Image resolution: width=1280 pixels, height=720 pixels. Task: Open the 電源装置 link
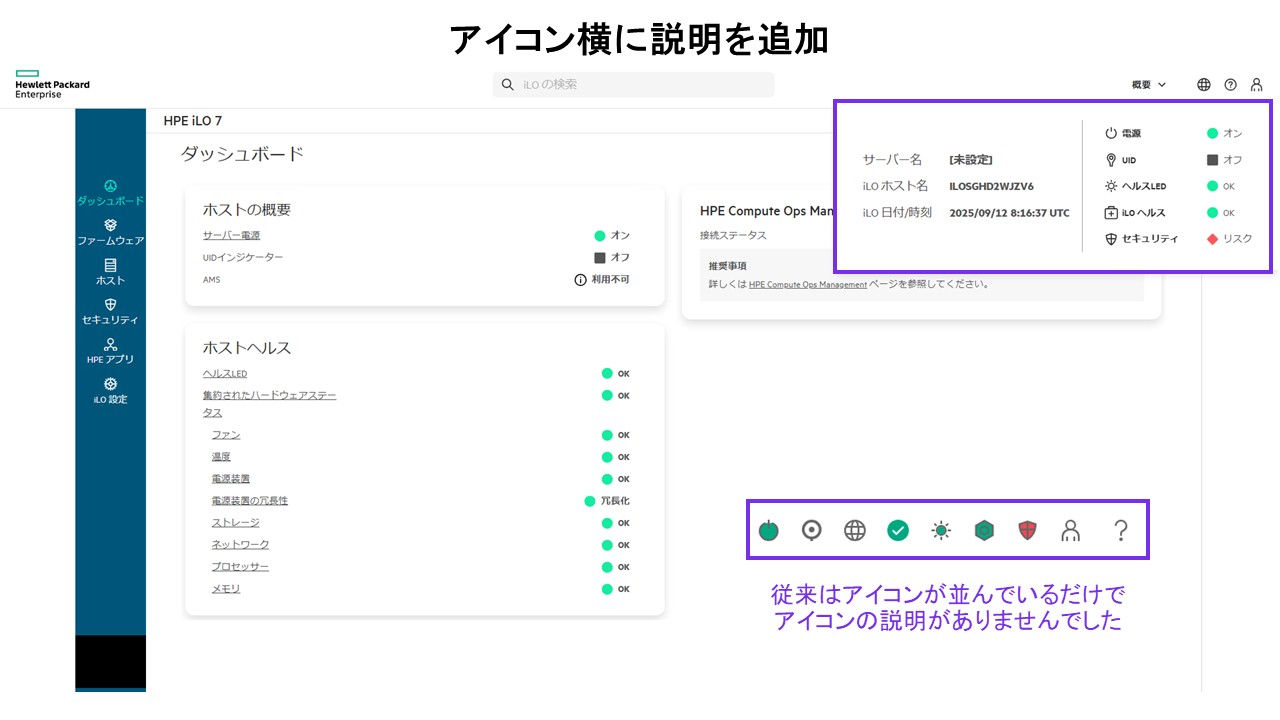point(230,479)
